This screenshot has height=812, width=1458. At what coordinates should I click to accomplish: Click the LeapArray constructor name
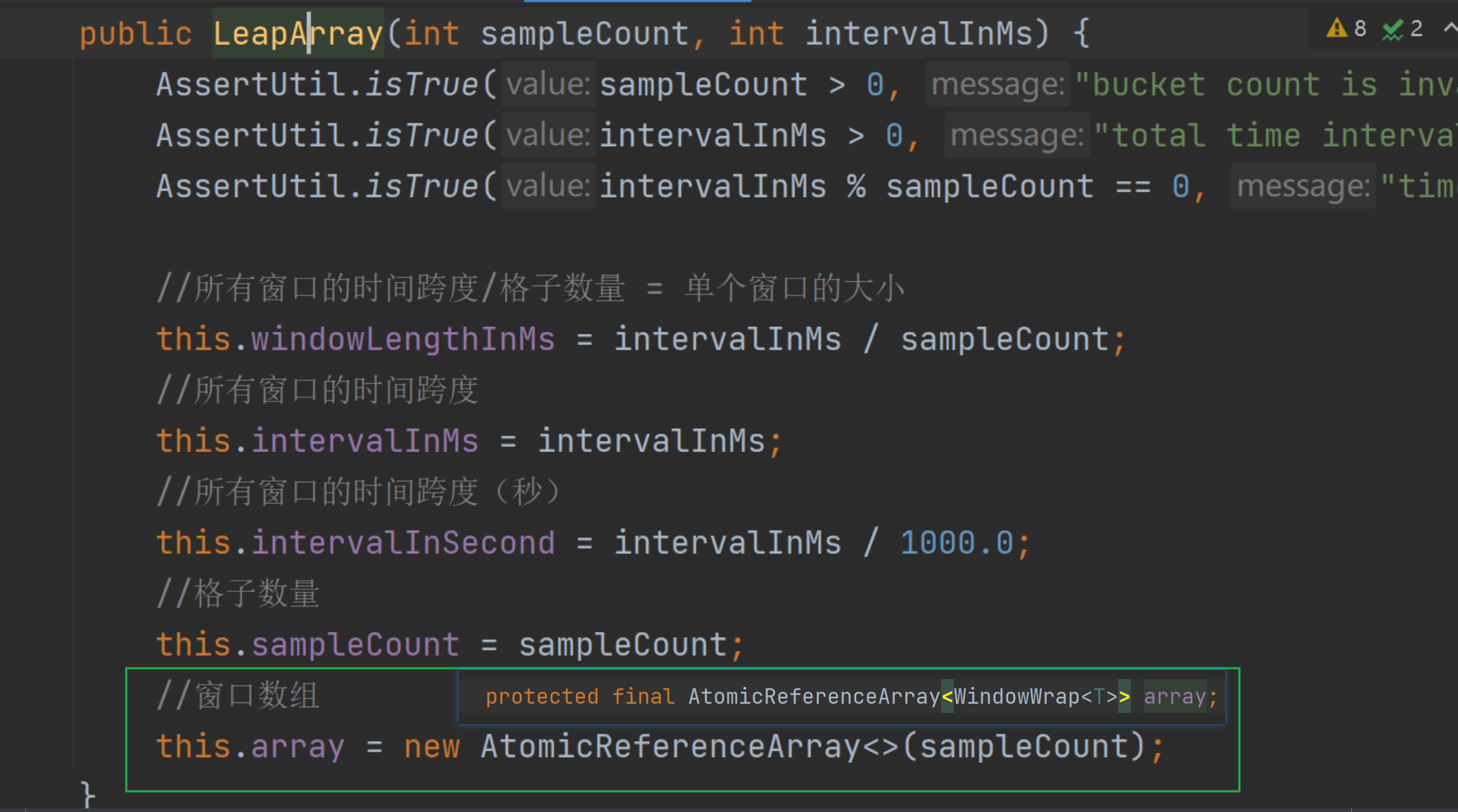coord(298,33)
